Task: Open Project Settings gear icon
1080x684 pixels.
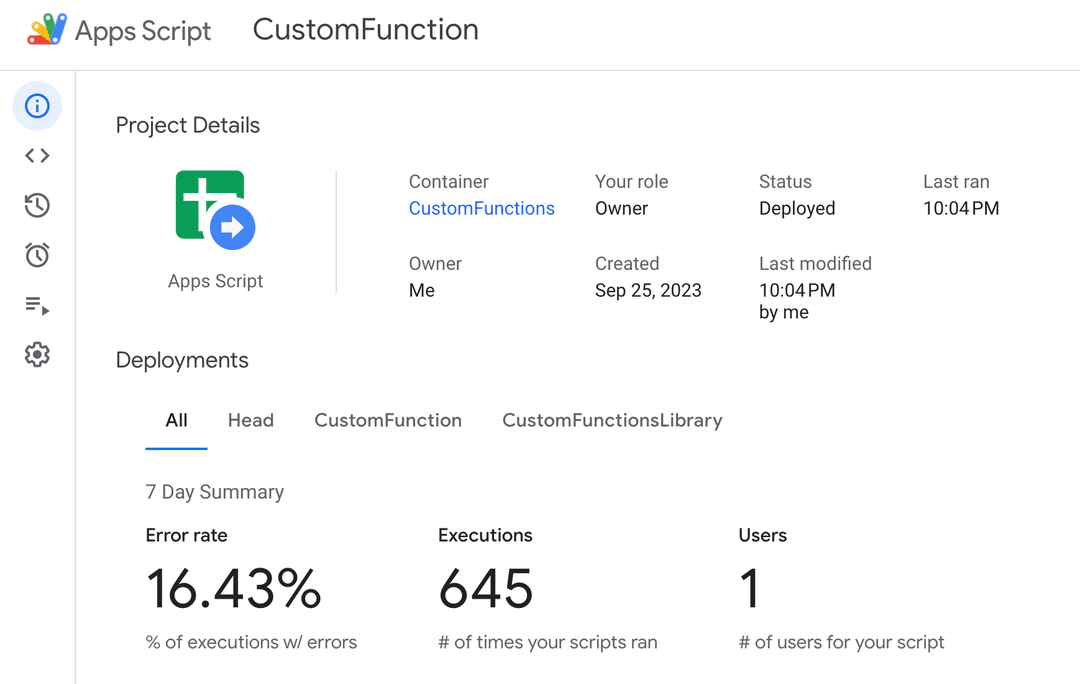Action: click(37, 355)
